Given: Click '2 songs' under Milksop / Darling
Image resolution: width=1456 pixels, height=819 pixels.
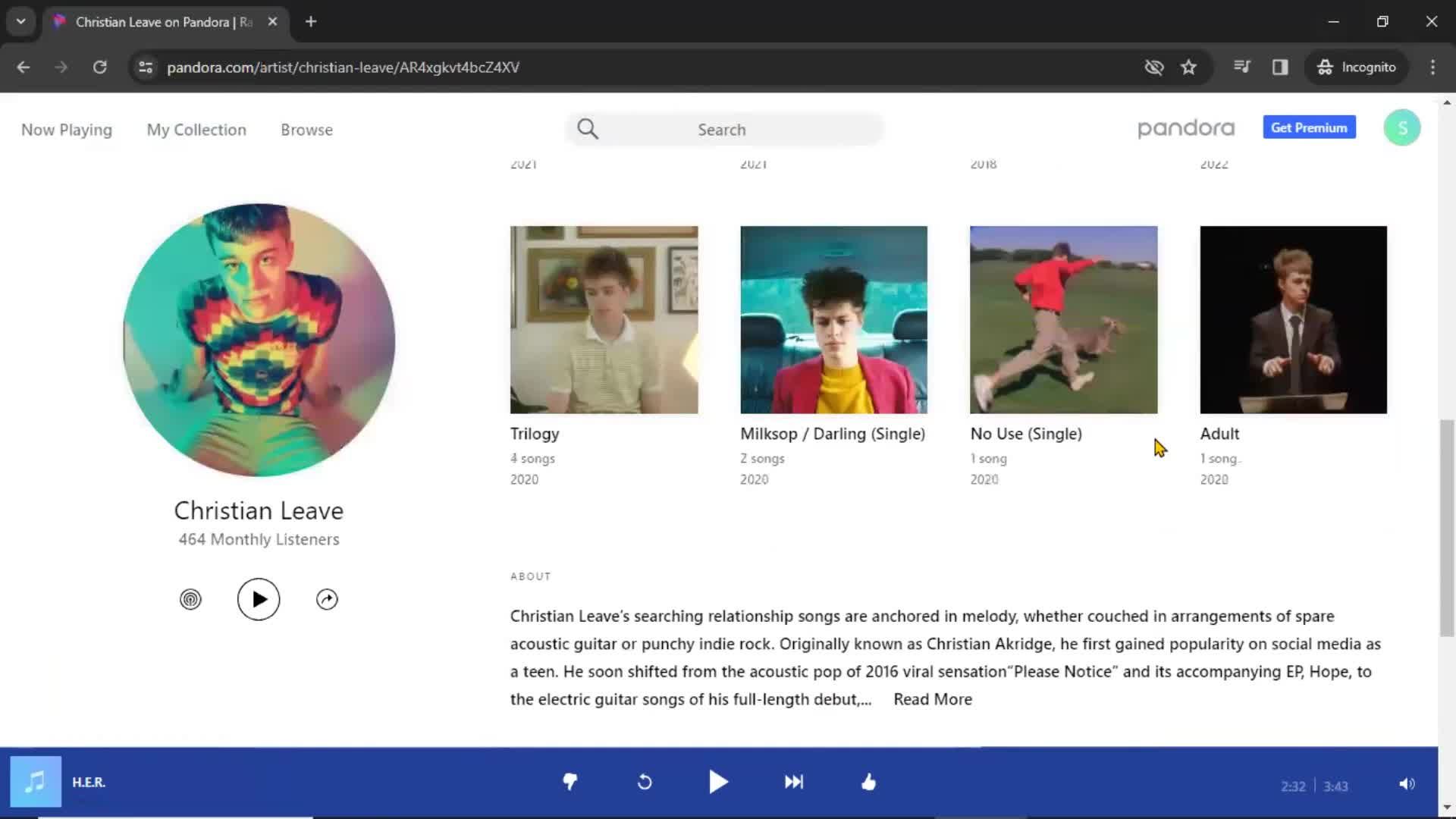Looking at the screenshot, I should (x=762, y=459).
